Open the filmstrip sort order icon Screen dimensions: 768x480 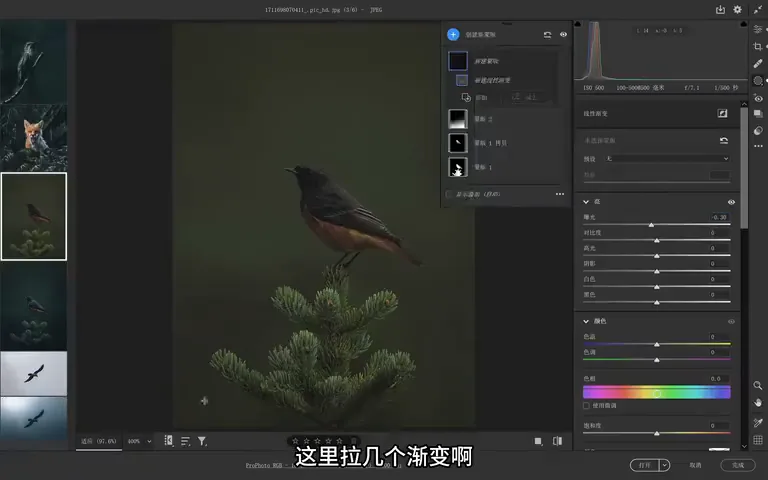click(x=185, y=441)
